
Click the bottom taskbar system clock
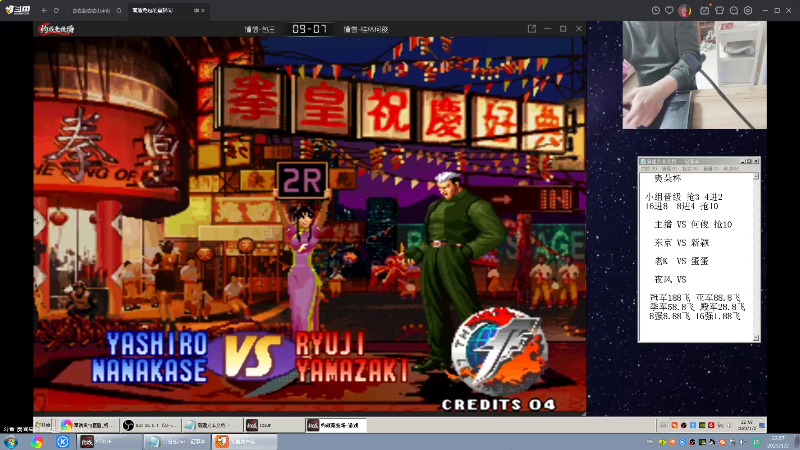coord(778,442)
